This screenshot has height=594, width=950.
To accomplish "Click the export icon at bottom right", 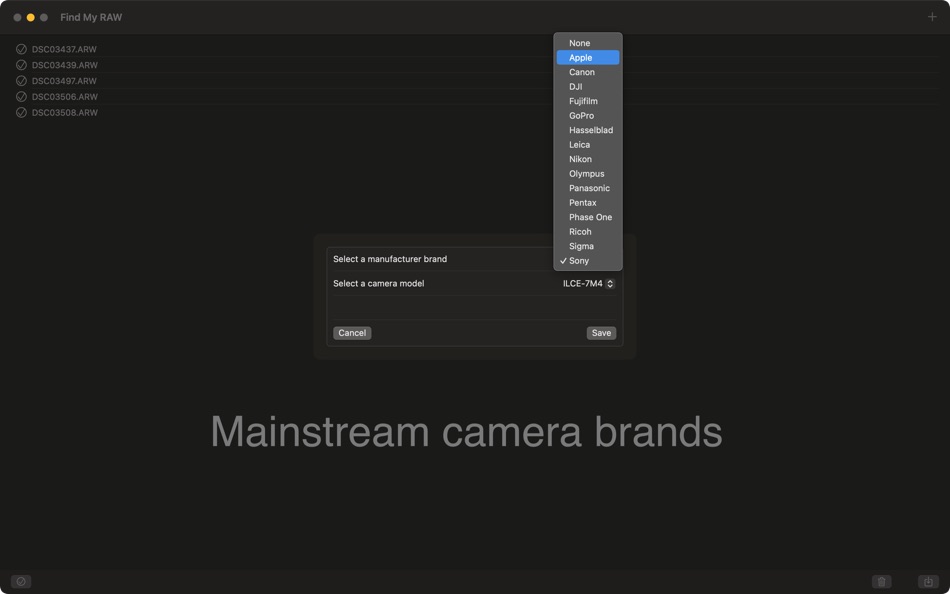I will (x=928, y=582).
